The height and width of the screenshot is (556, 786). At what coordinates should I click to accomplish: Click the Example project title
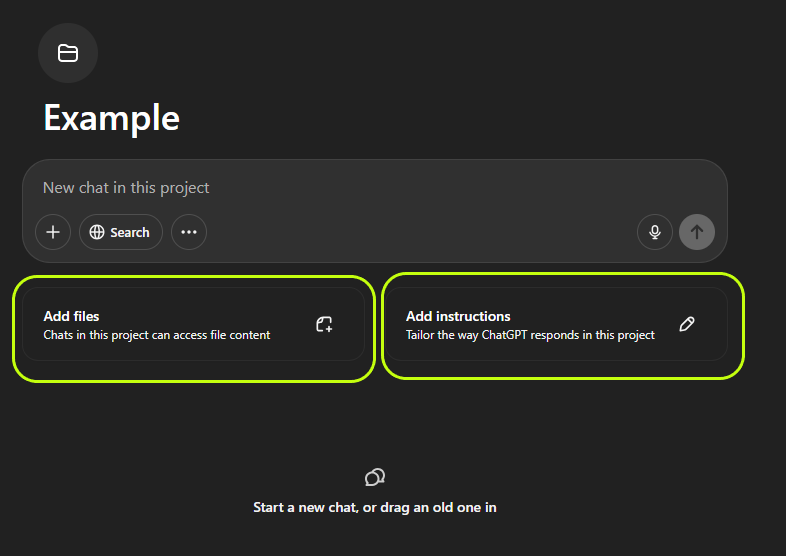coord(111,118)
